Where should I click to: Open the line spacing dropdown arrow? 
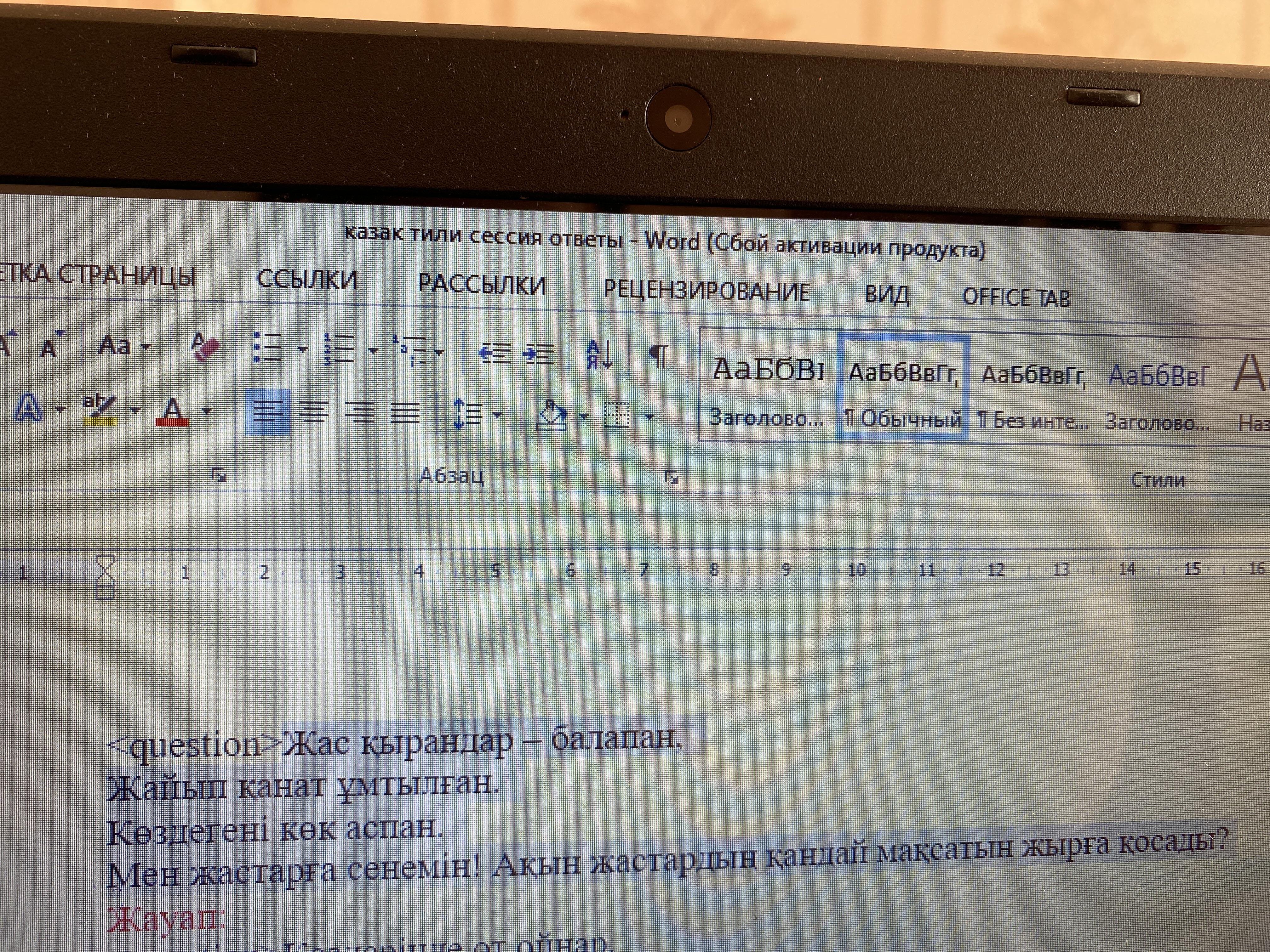(497, 414)
